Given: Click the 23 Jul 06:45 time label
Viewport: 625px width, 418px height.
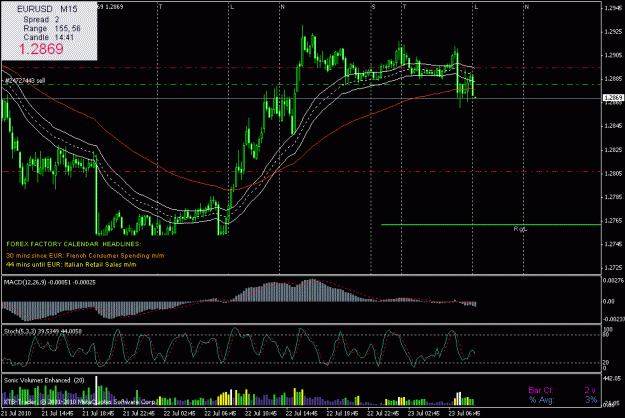Looking at the screenshot, I should tap(464, 413).
